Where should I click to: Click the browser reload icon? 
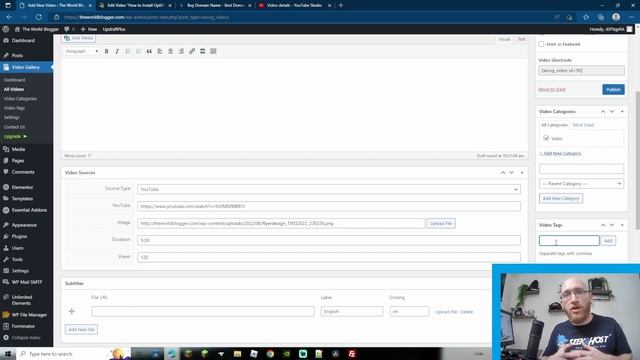coord(39,17)
